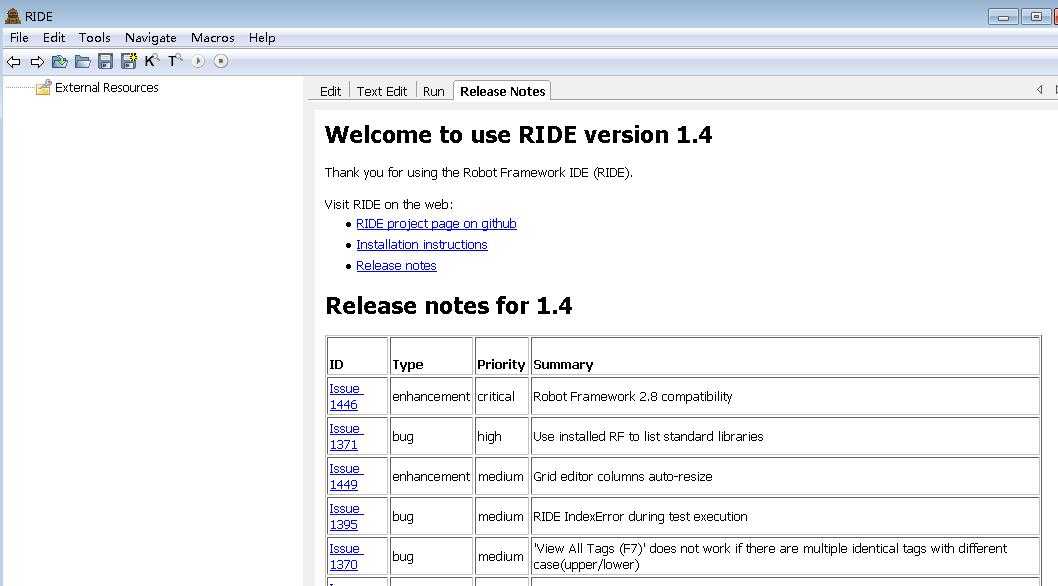1058x586 pixels.
Task: Click the Save All icon with yellow star
Action: pos(128,61)
